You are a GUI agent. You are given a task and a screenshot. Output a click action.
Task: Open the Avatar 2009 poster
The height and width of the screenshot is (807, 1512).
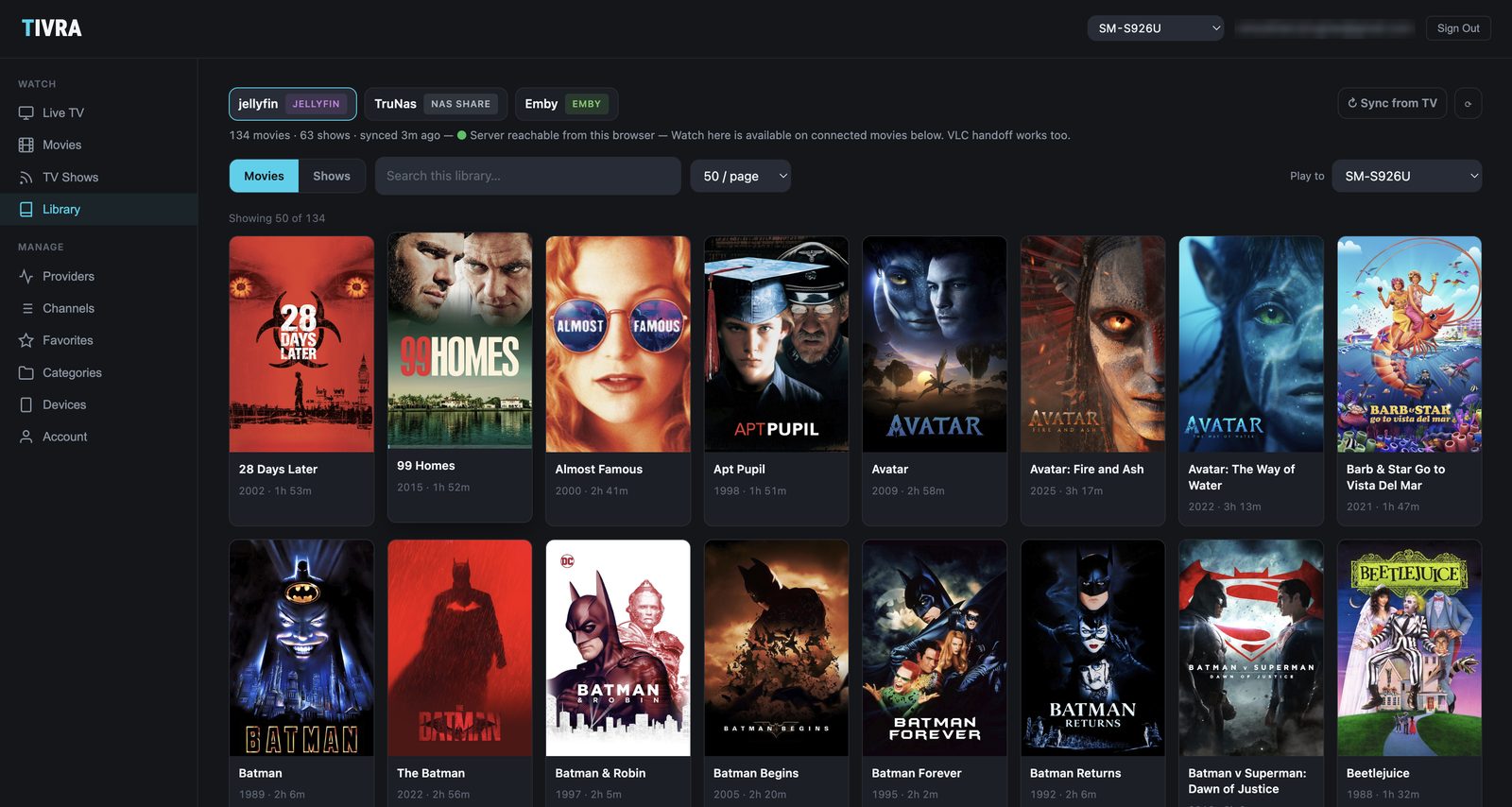coord(935,344)
